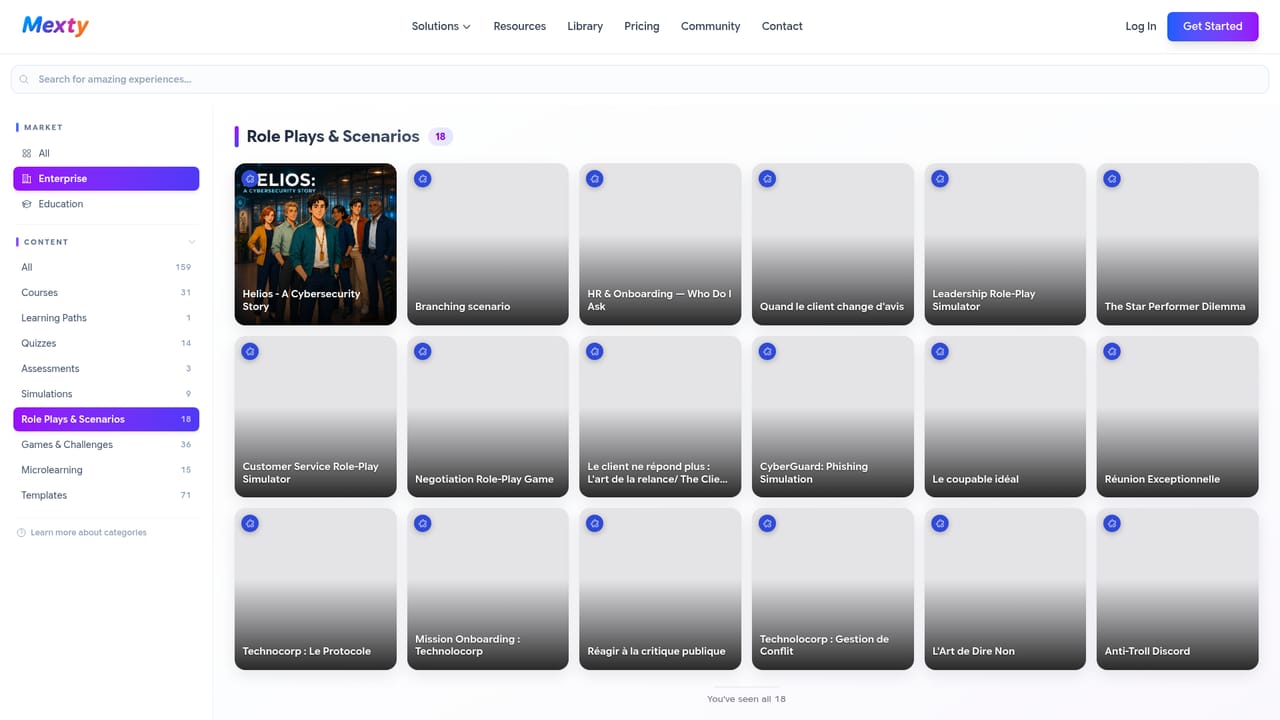Click badge icon on CyberGuard Phishing card
1280x720 pixels.
click(767, 351)
